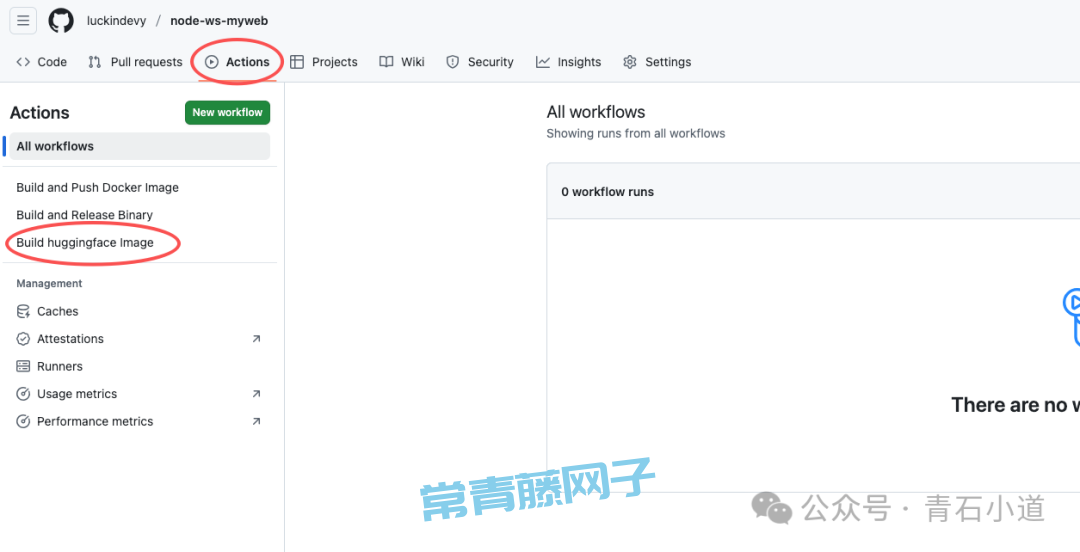
Task: Open Build and Push Docker Image workflow
Action: pyautogui.click(x=97, y=188)
